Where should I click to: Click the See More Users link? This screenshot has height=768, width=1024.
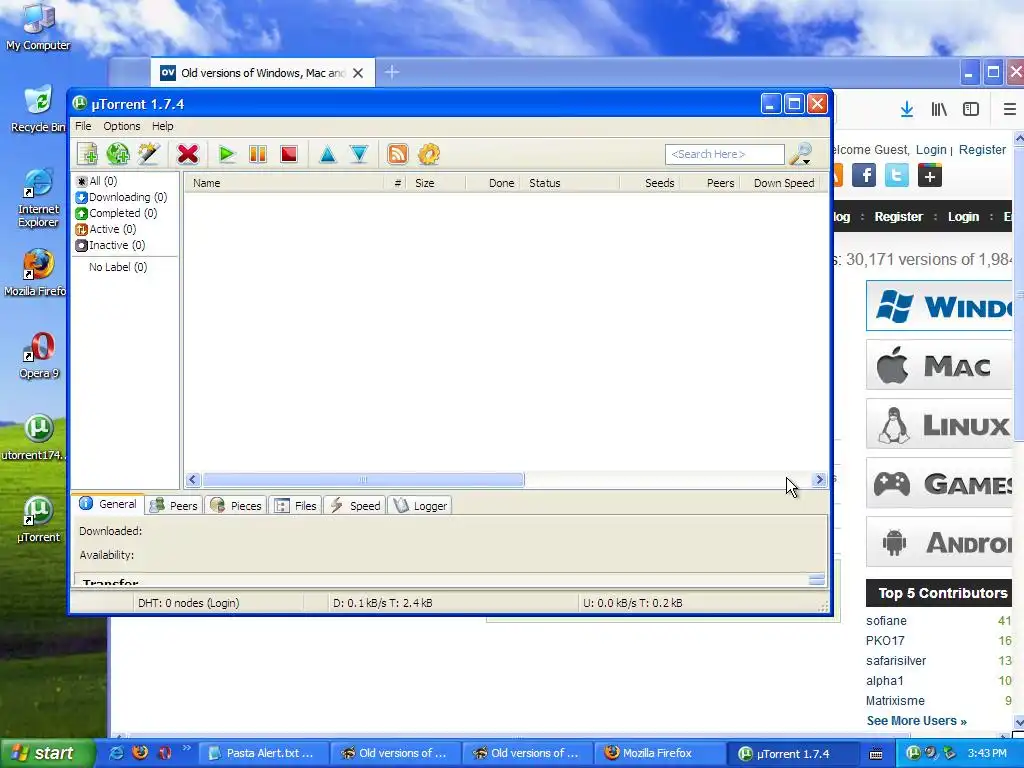(x=916, y=720)
